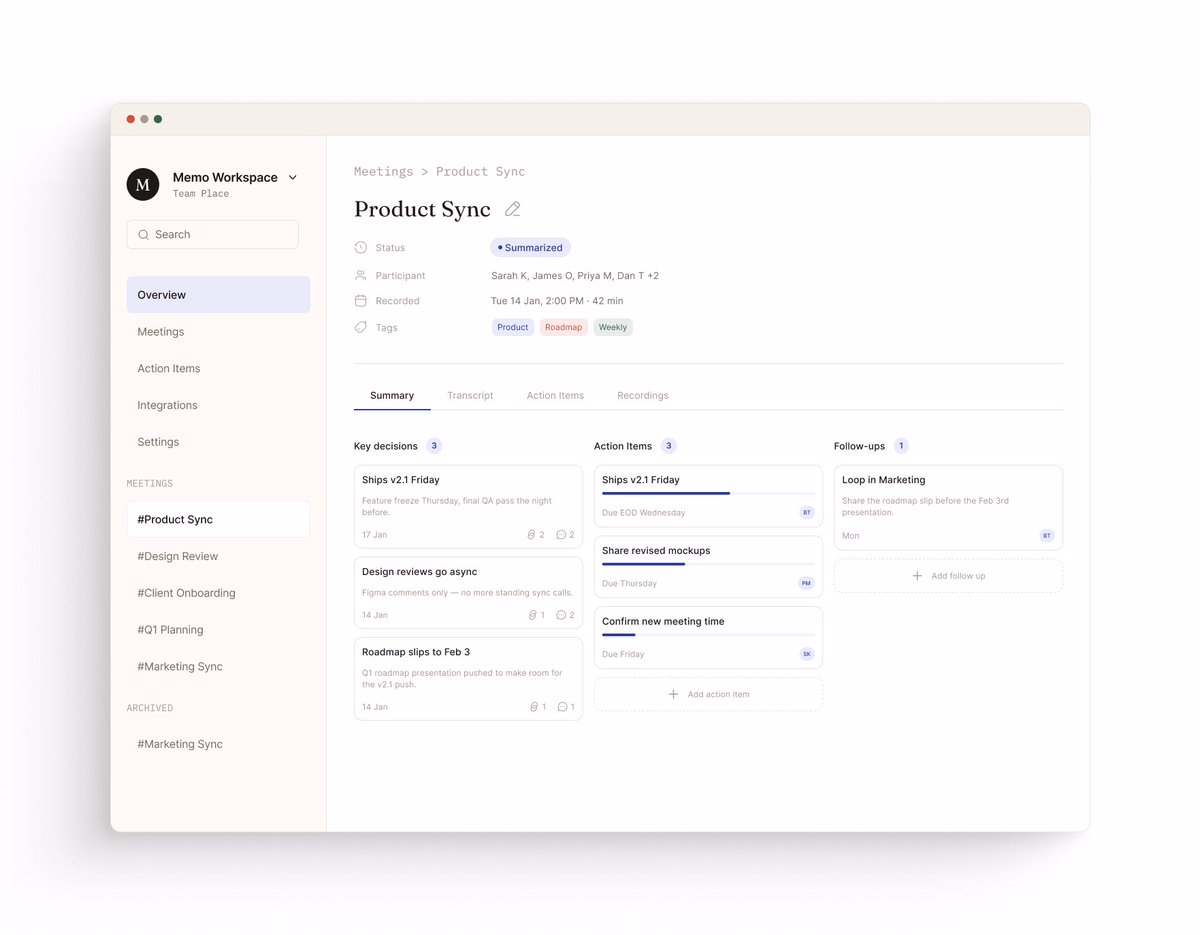The width and height of the screenshot is (1200, 935).
Task: Open the Recordings tab
Action: tap(643, 396)
